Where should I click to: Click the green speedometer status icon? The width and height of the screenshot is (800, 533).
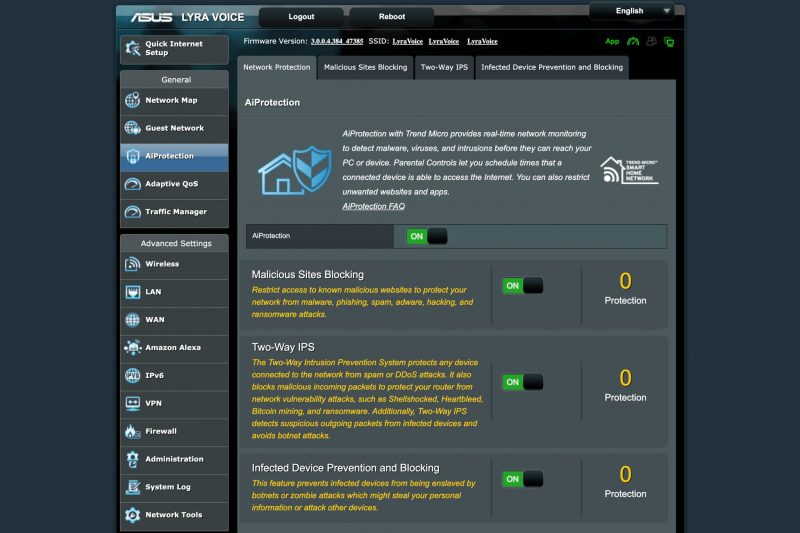[x=633, y=41]
